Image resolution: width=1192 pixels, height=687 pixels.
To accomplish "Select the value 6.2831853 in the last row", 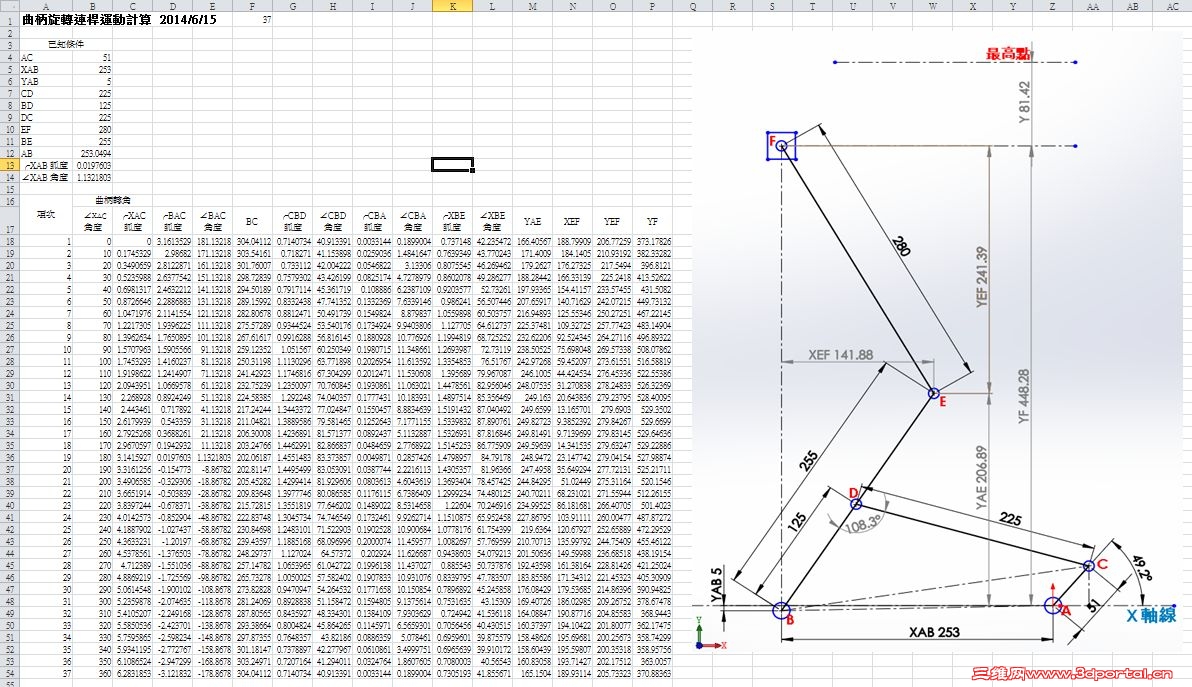I will (132, 673).
